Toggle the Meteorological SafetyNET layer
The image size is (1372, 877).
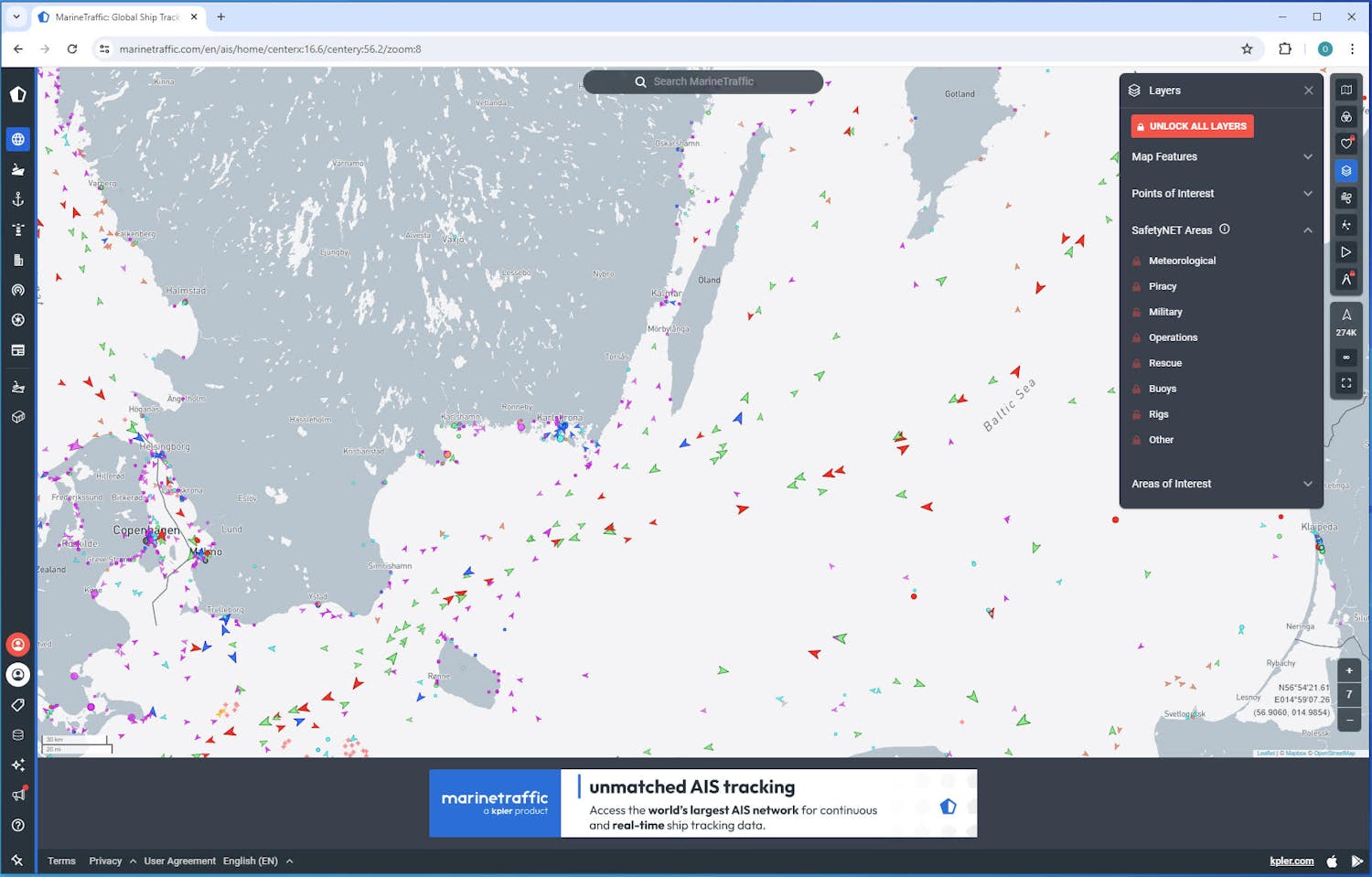point(1182,261)
